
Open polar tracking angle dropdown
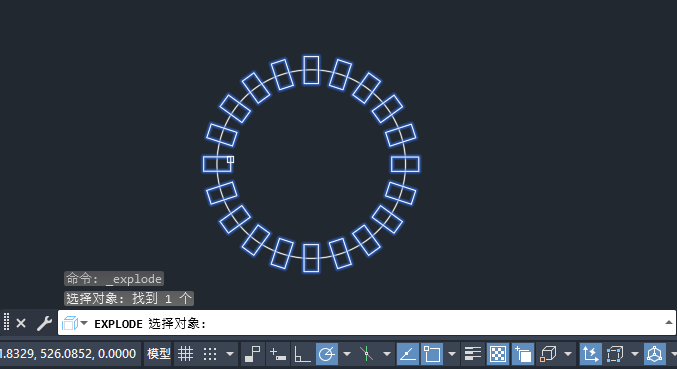(346, 354)
